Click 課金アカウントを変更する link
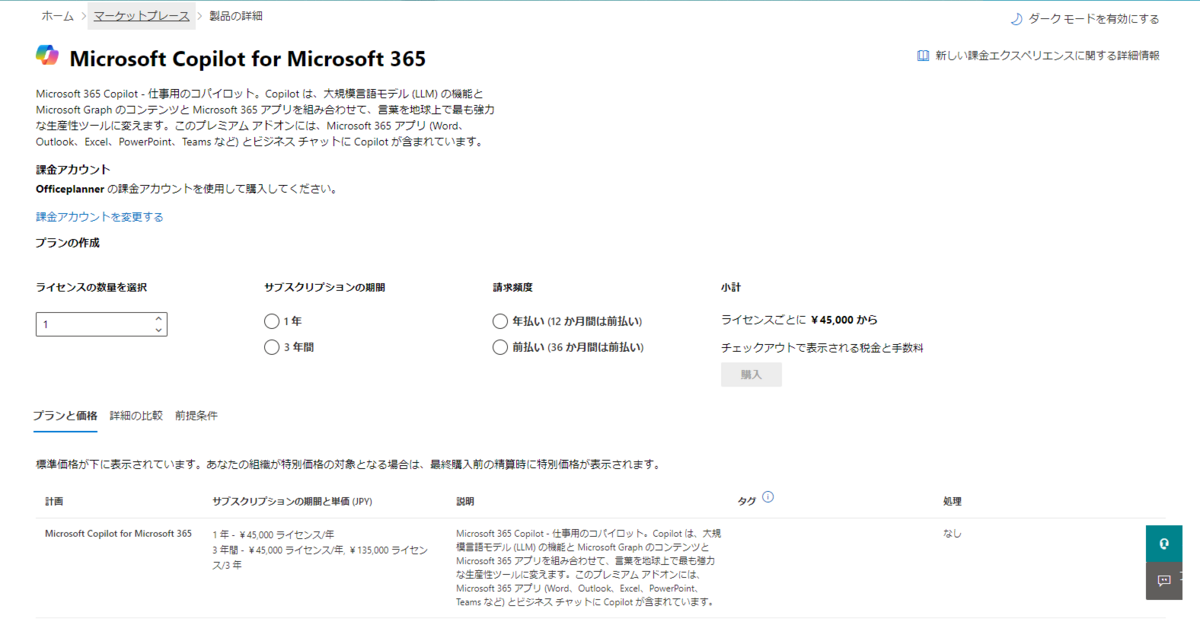1200x622 pixels. [x=99, y=217]
